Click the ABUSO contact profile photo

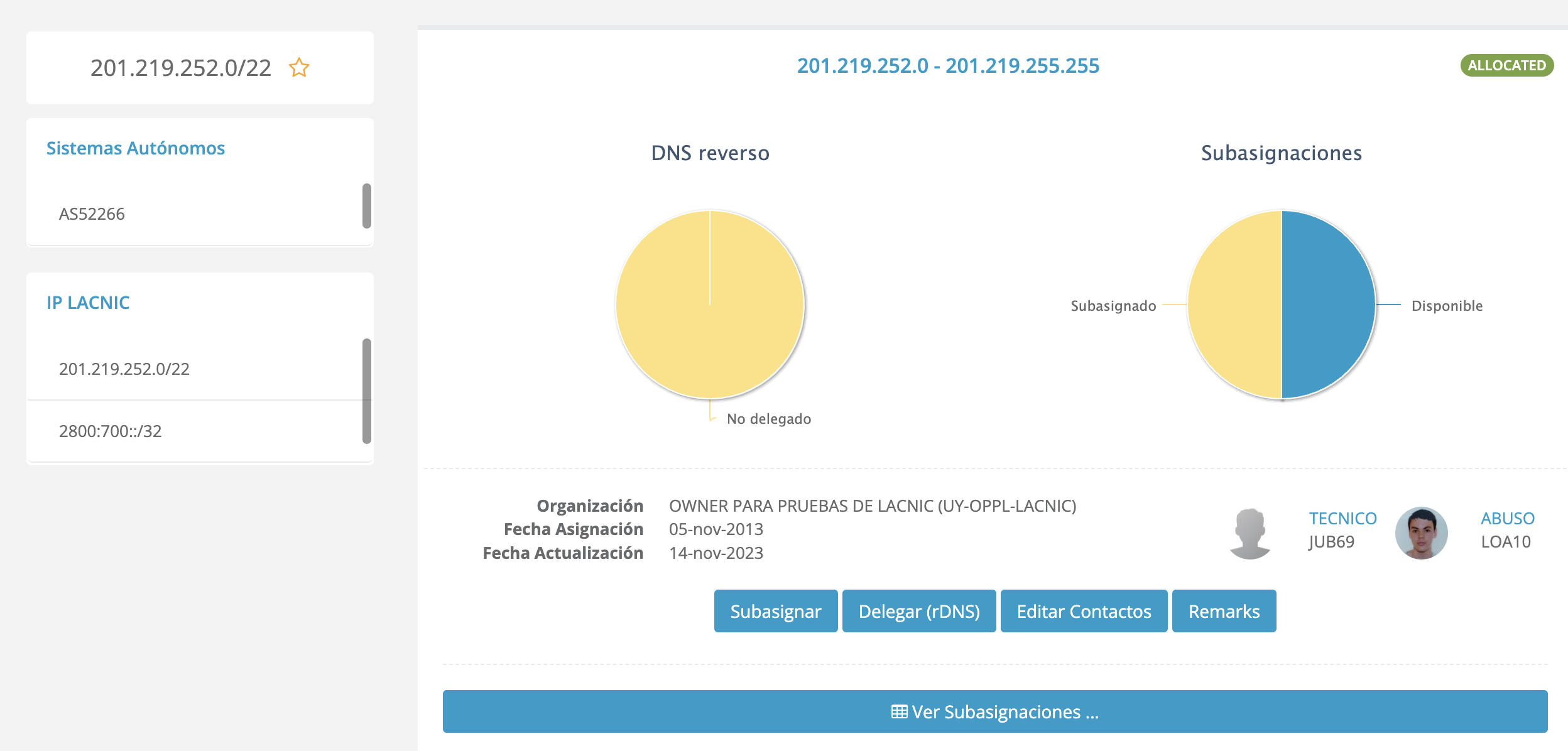[1421, 533]
